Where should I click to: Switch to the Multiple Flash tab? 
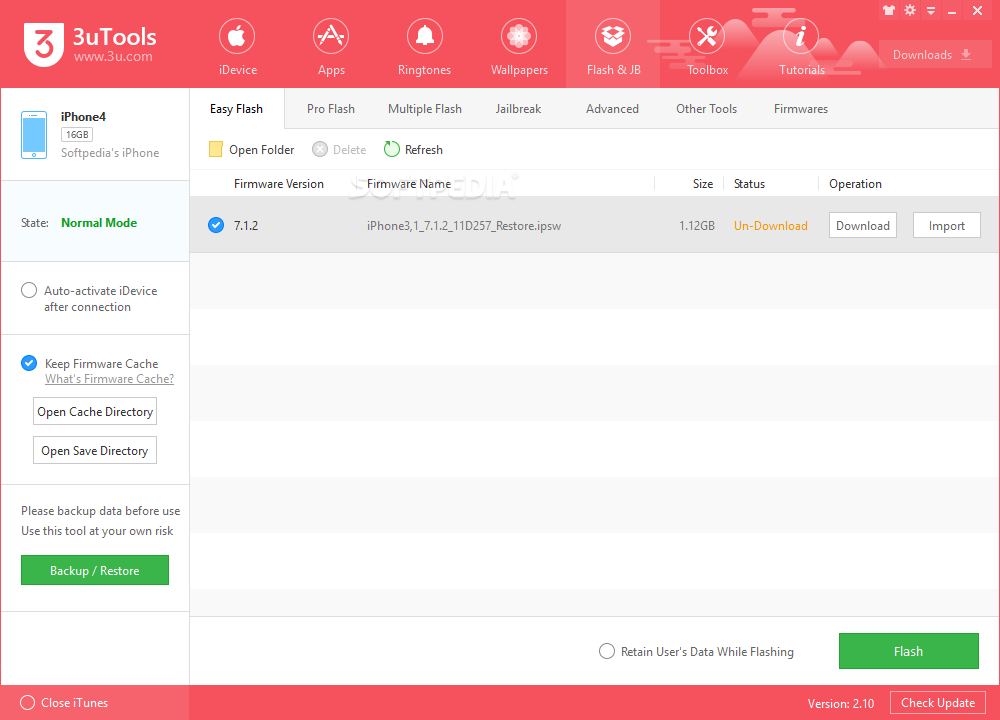(x=425, y=109)
